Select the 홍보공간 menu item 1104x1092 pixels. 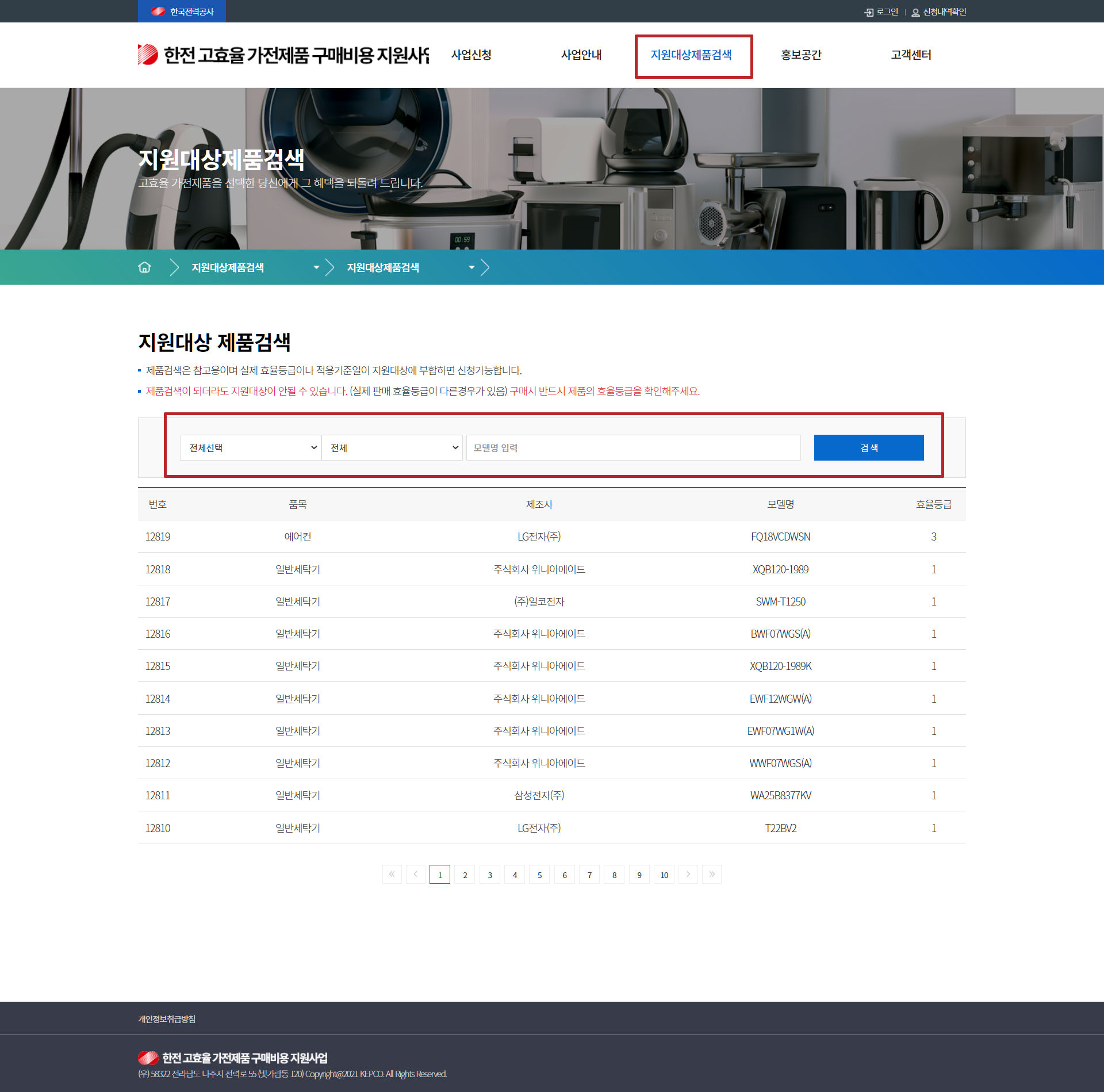click(x=801, y=55)
